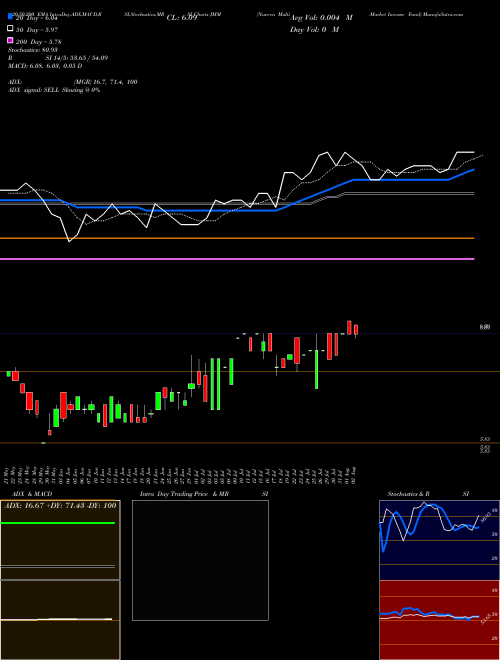Click the last red candlestick on 02 Aug
Image resolution: width=500 pixels, height=660 pixels.
click(x=356, y=330)
